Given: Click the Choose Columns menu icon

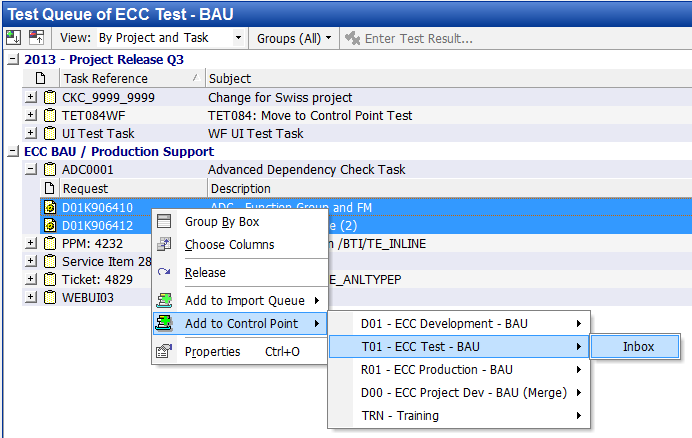Looking at the screenshot, I should click(x=165, y=245).
